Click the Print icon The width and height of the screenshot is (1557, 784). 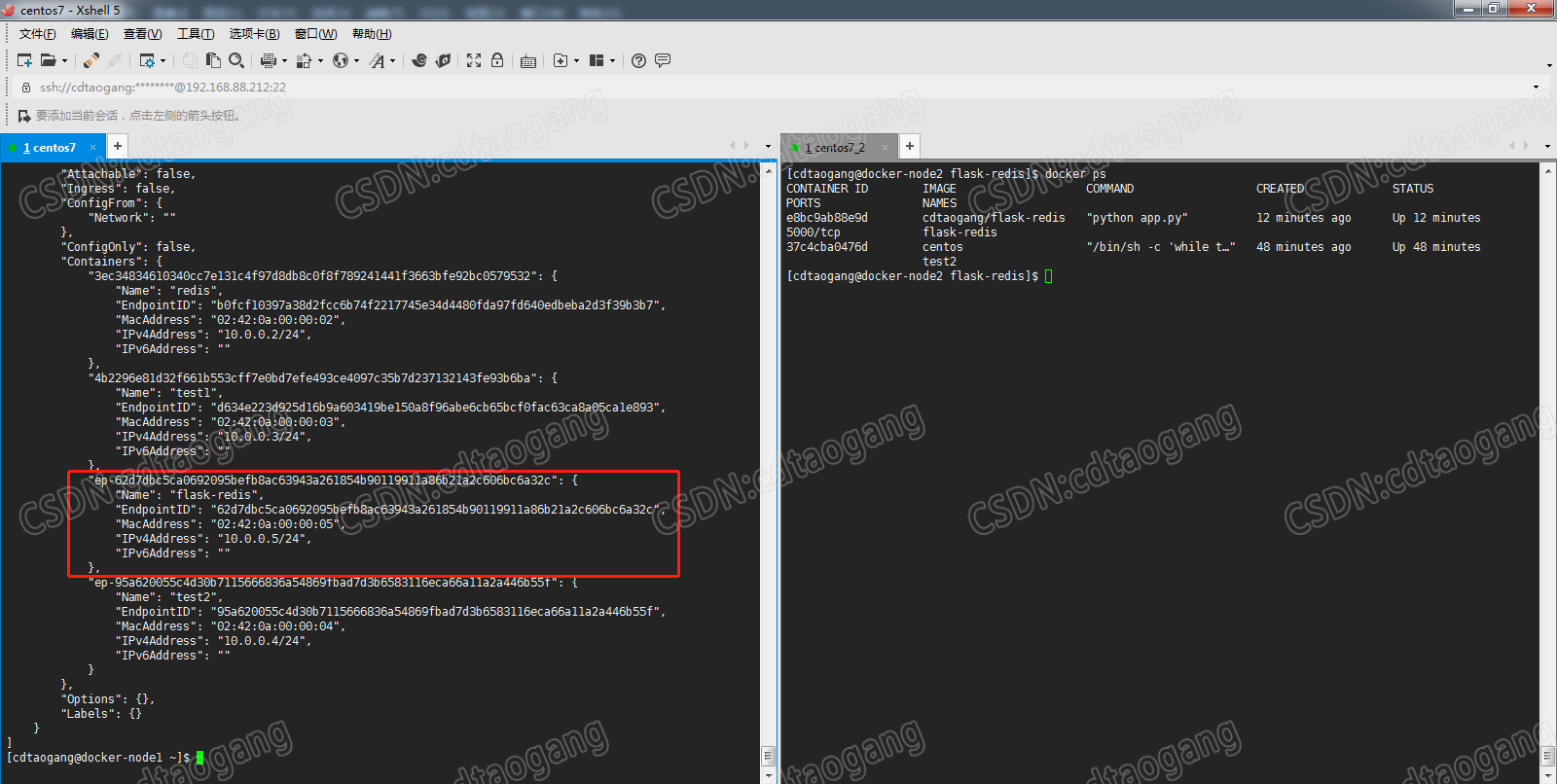click(269, 60)
